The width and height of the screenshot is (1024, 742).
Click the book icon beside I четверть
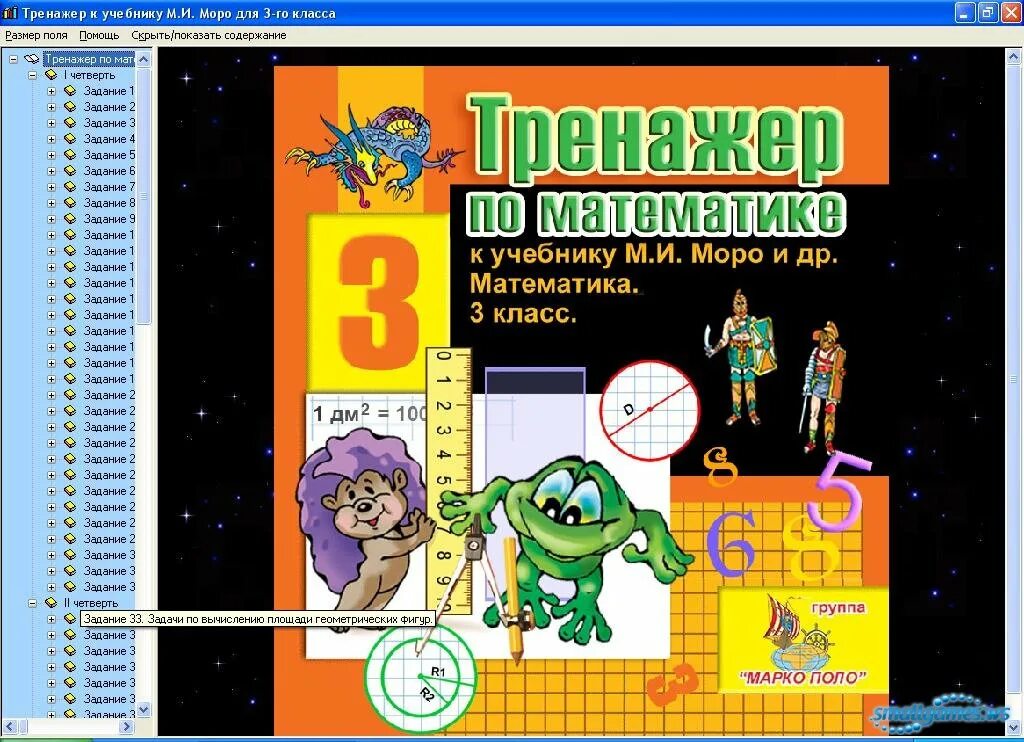[51, 75]
